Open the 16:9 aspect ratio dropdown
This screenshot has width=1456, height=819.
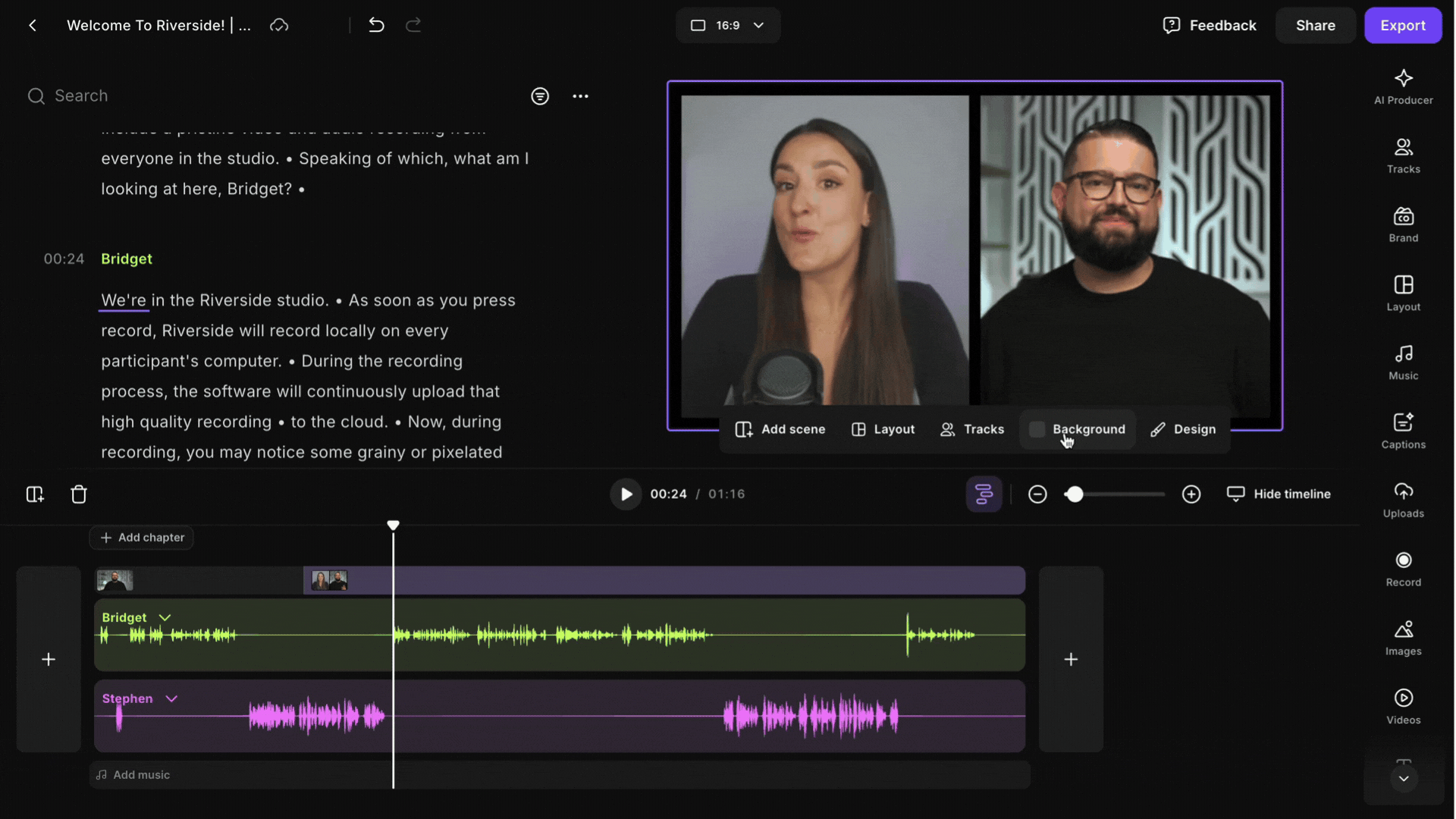coord(727,25)
